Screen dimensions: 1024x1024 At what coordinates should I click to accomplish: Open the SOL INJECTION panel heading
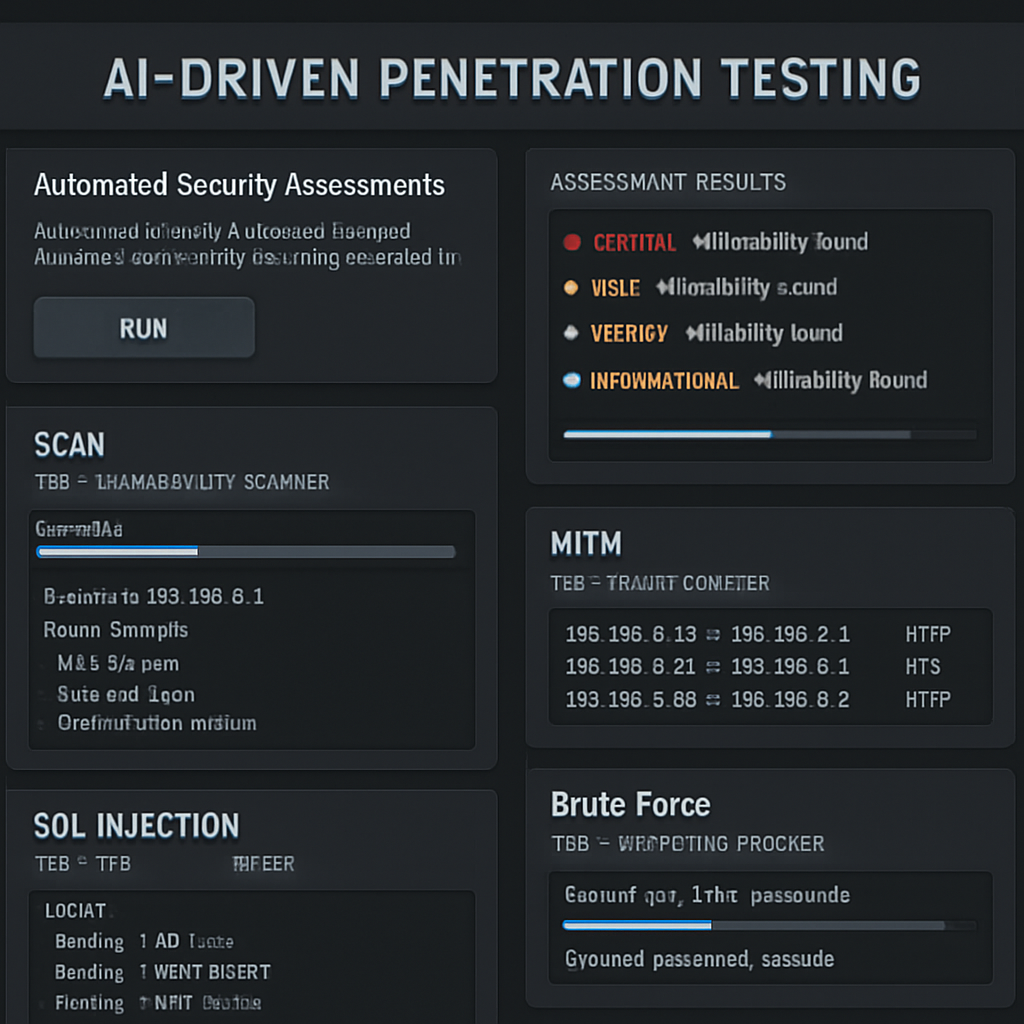click(136, 825)
